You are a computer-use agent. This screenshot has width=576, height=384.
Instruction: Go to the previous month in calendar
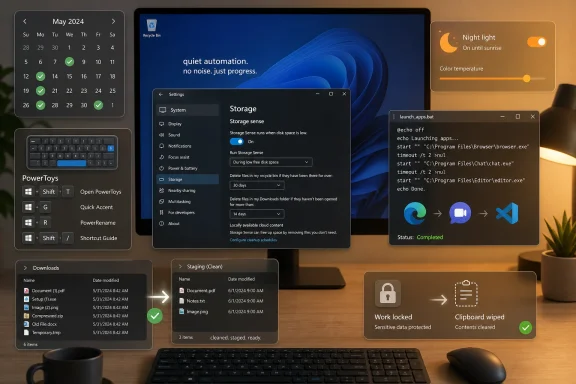pos(25,22)
